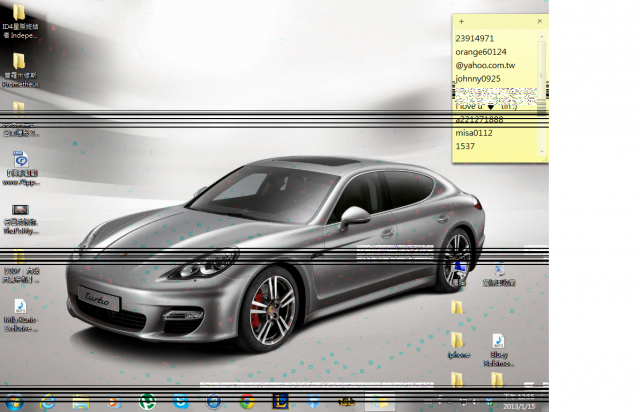This screenshot has width=640, height=412.
Task: Close the yellow sticky note
Action: click(540, 21)
